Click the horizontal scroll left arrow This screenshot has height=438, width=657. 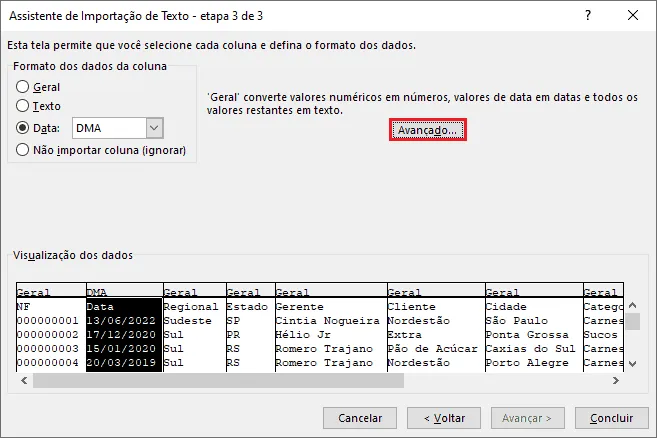click(24, 380)
